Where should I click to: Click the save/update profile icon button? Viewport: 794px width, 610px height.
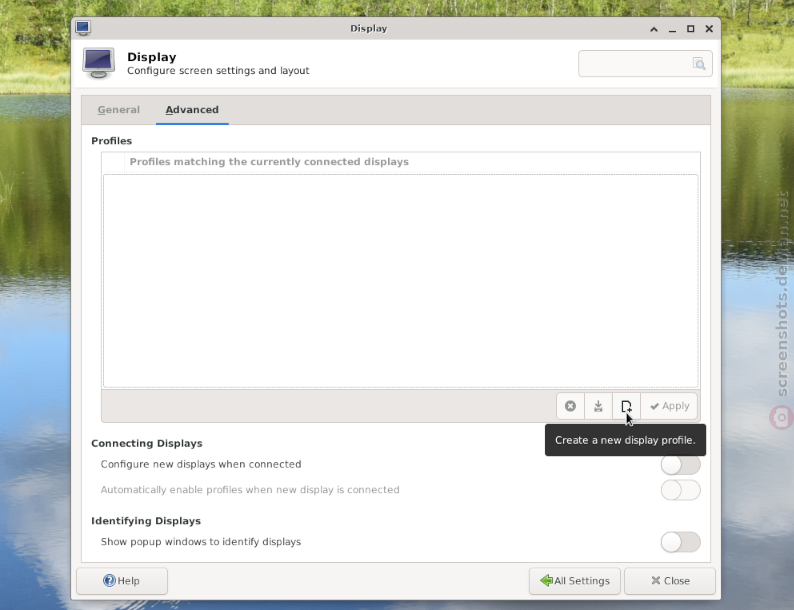pos(598,406)
